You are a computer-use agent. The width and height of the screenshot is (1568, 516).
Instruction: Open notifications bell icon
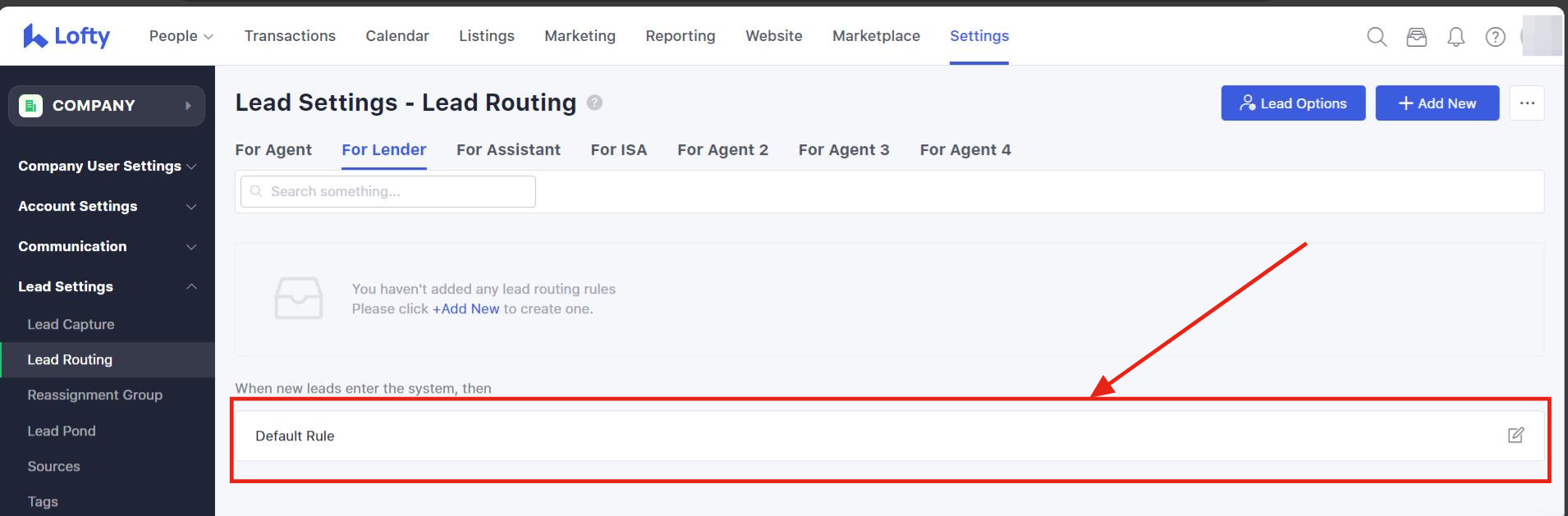pyautogui.click(x=1456, y=37)
